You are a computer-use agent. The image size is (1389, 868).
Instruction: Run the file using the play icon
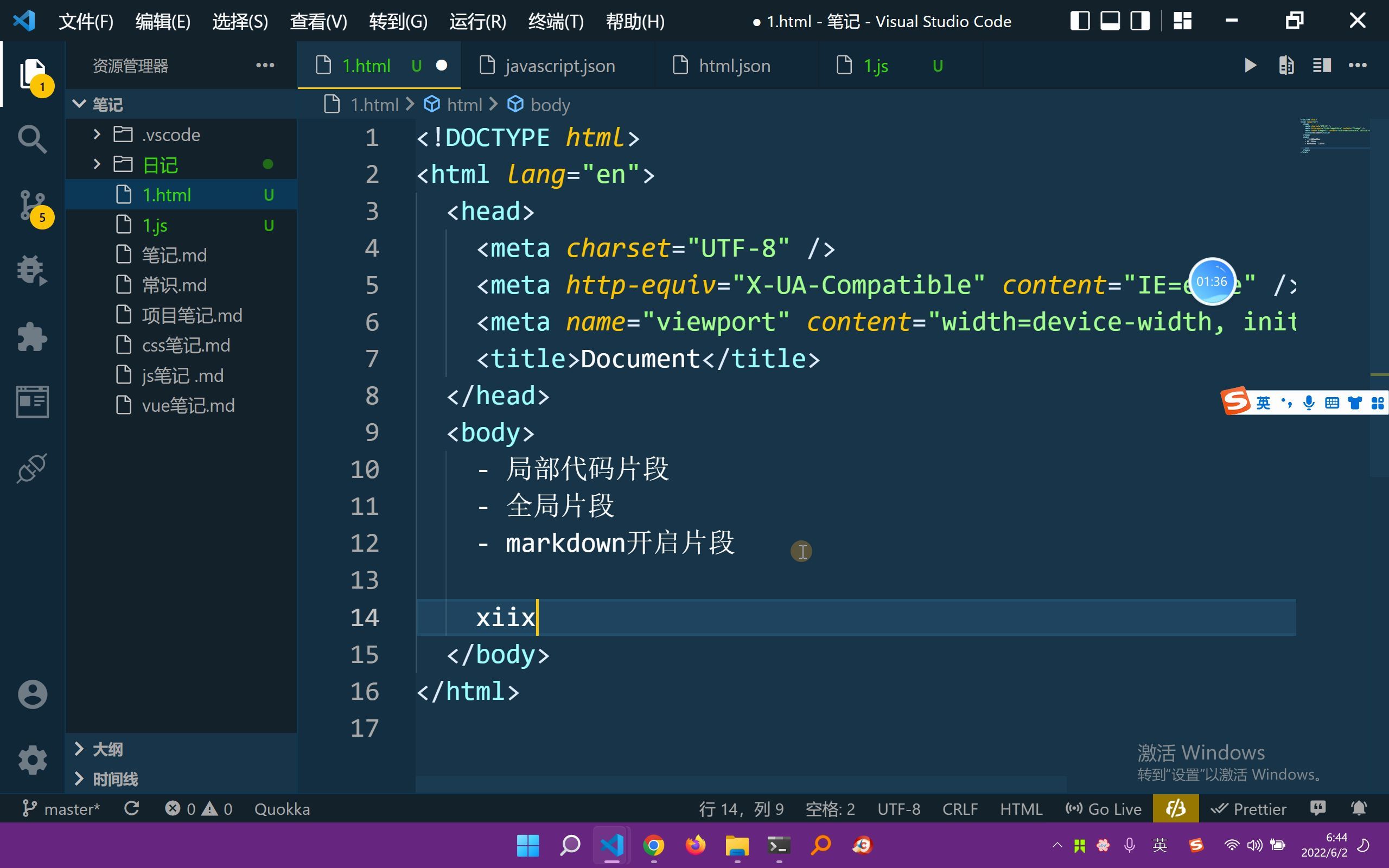(x=1250, y=65)
